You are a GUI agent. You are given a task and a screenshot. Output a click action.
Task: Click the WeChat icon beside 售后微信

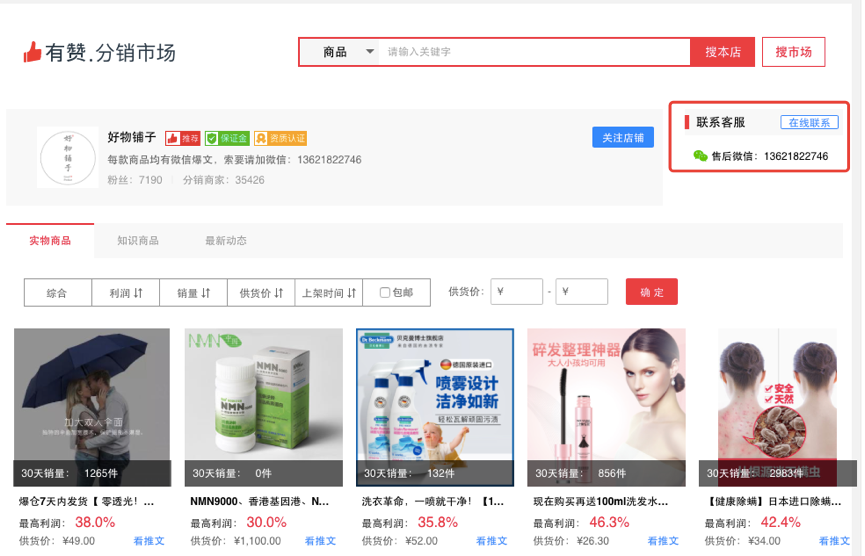(700, 156)
